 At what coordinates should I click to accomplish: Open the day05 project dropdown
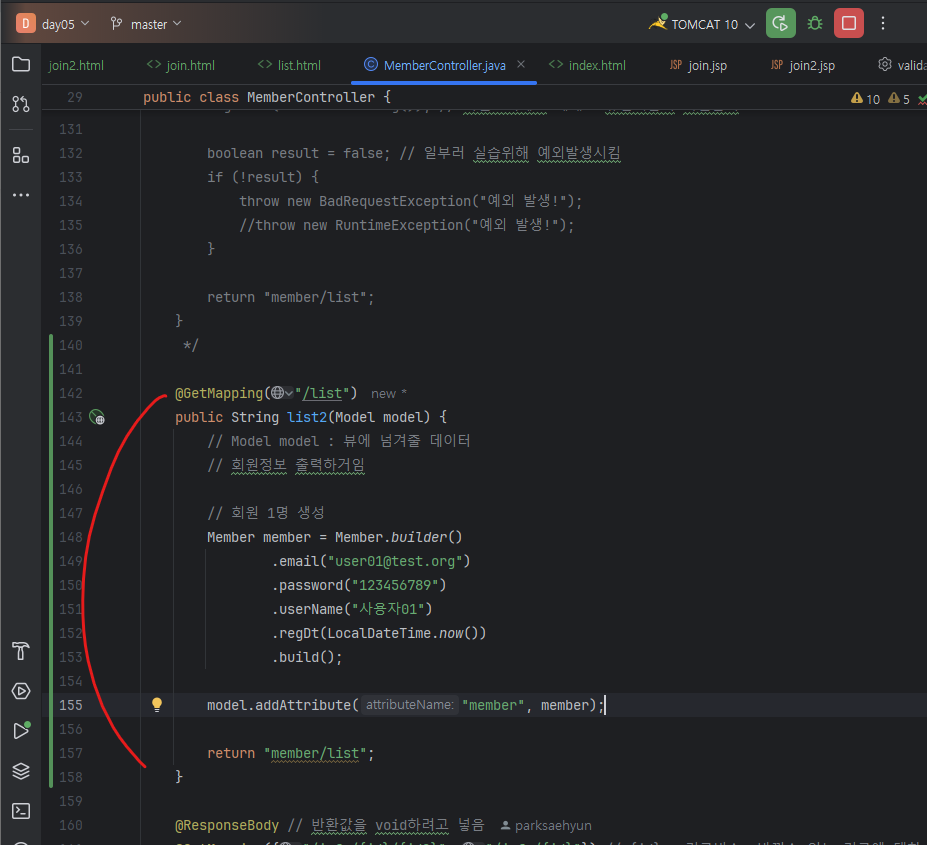(x=65, y=24)
